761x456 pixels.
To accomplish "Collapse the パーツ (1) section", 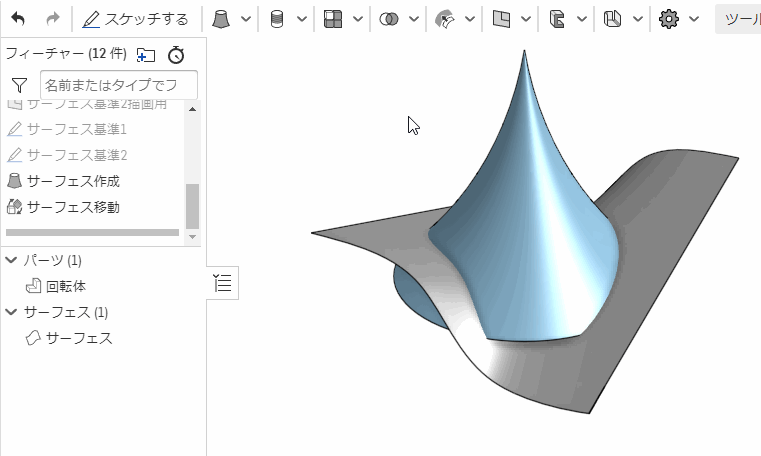I will pyautogui.click(x=11, y=260).
